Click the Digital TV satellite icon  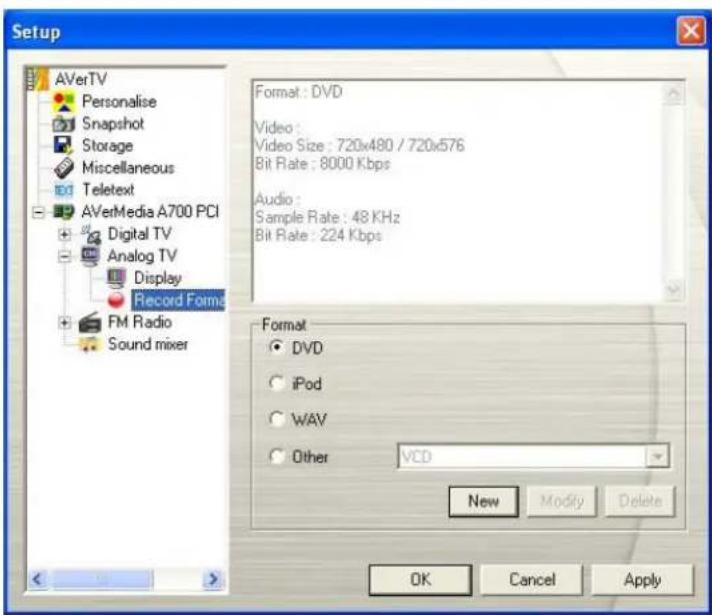pos(91,234)
